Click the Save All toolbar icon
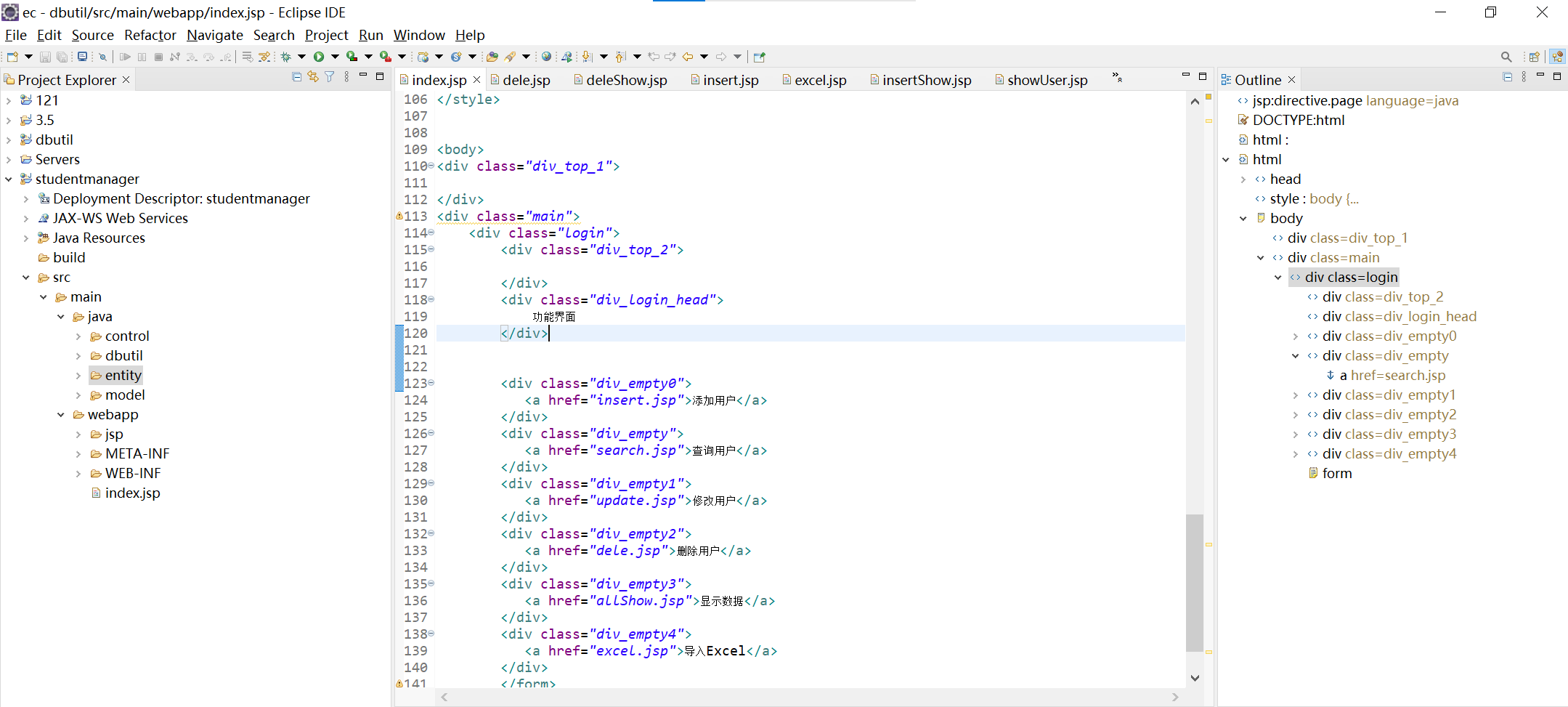 click(62, 57)
